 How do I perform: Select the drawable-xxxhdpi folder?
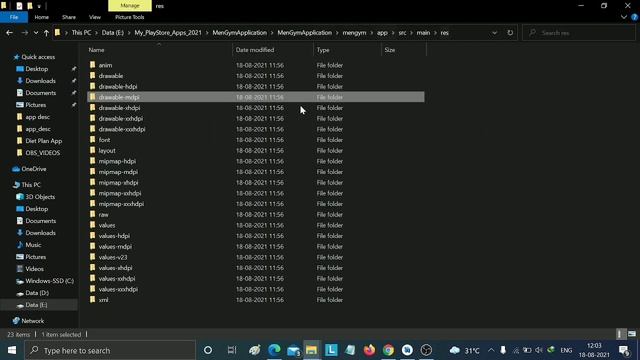point(122,129)
